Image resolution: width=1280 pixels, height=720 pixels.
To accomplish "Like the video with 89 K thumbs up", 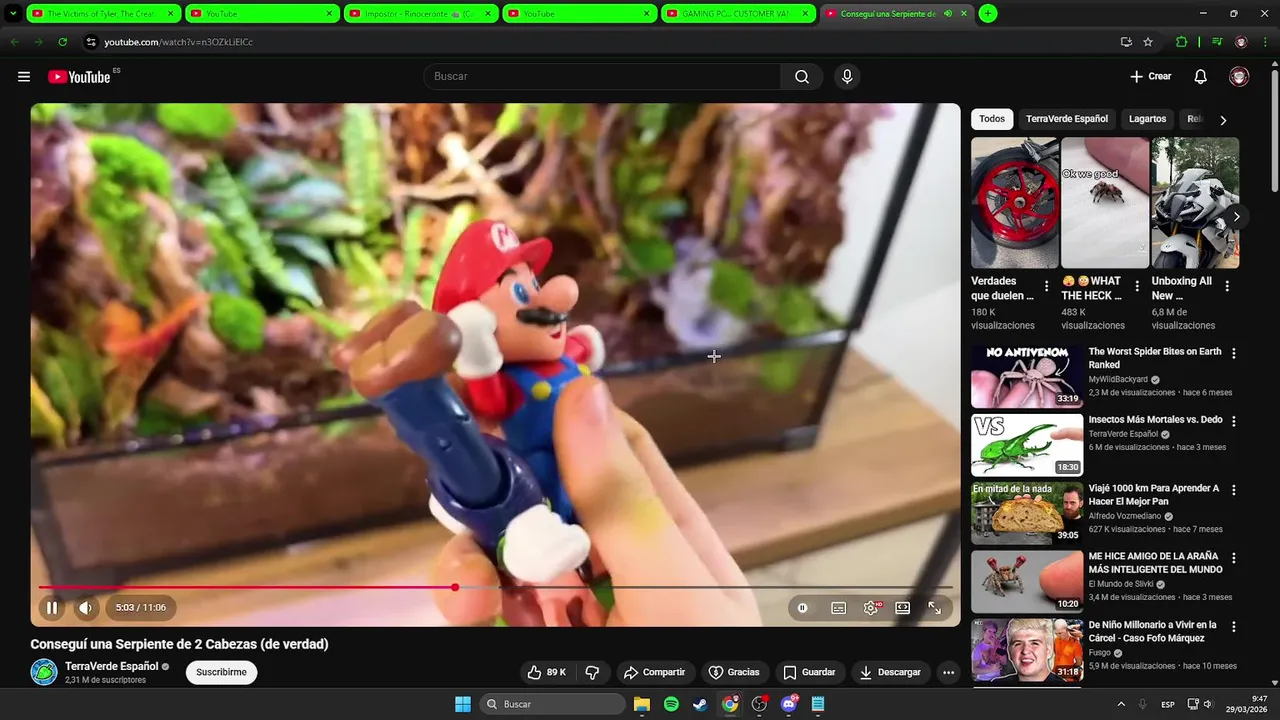I will tap(547, 672).
